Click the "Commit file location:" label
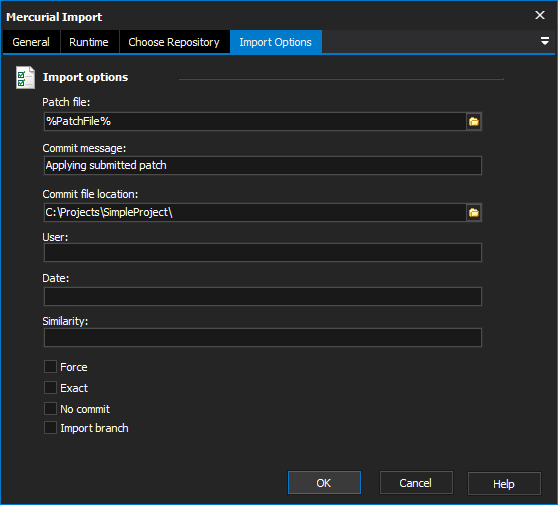Screen dimensions: 558x505 [x=90, y=194]
